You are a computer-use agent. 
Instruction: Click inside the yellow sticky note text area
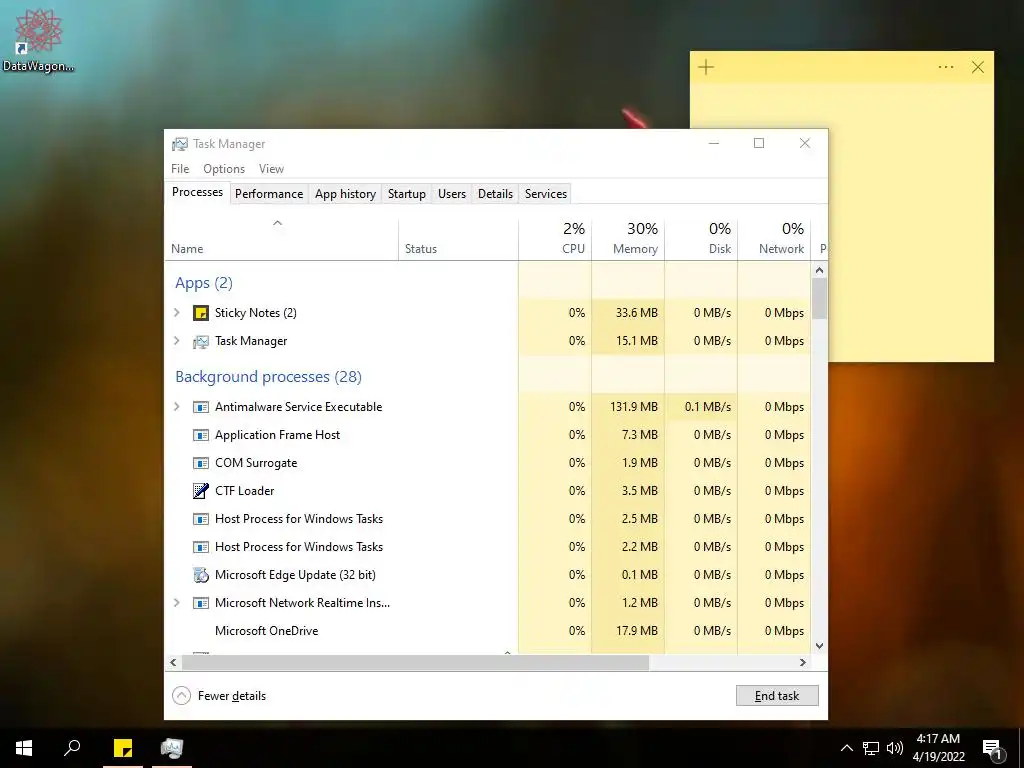[x=910, y=222]
